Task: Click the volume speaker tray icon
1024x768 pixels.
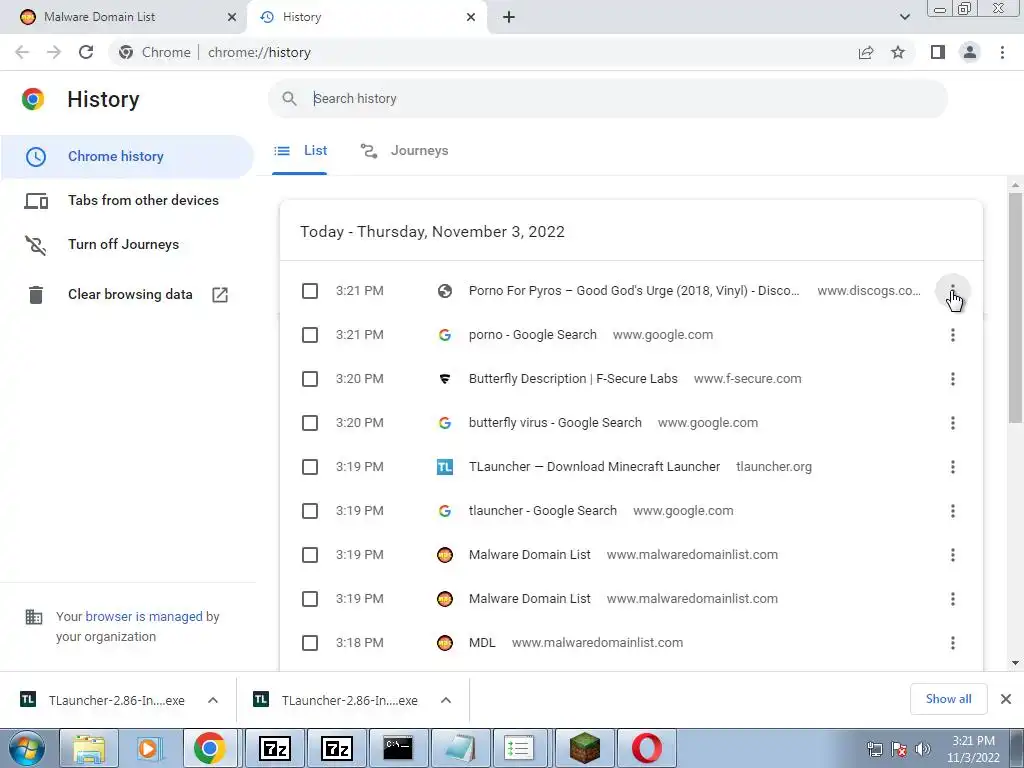Action: coord(923,749)
